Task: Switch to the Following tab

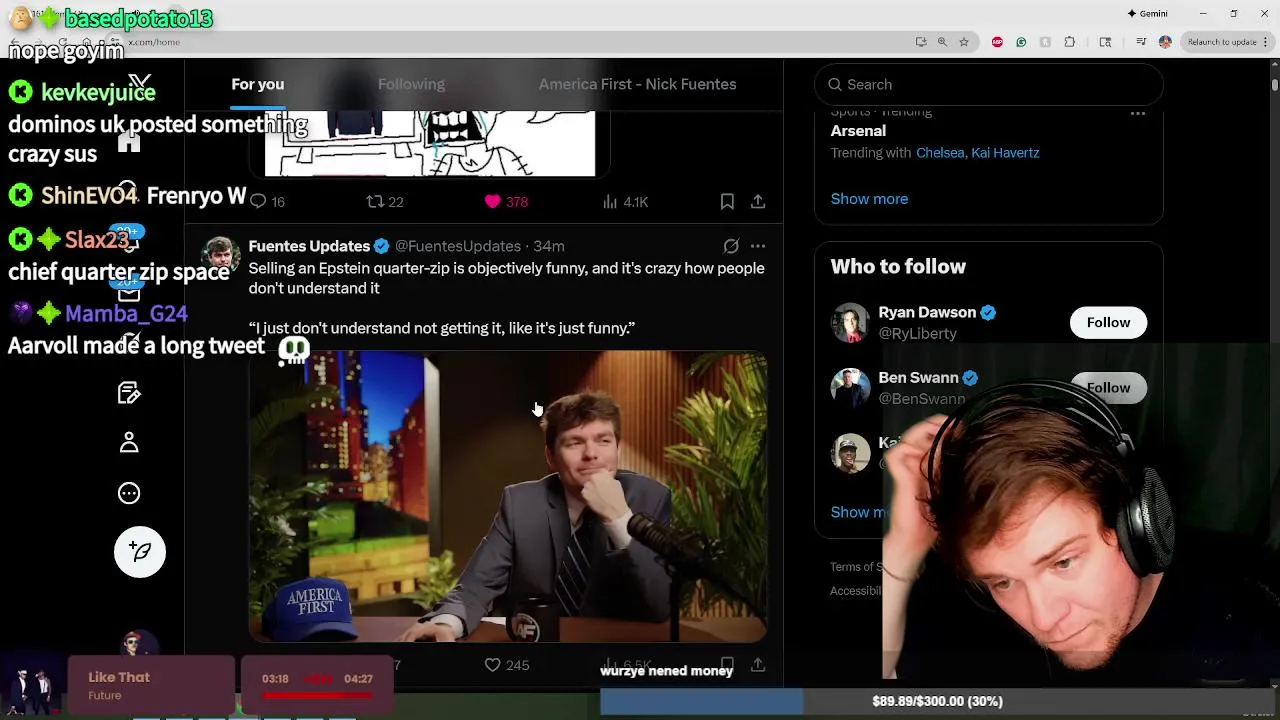Action: click(x=411, y=84)
